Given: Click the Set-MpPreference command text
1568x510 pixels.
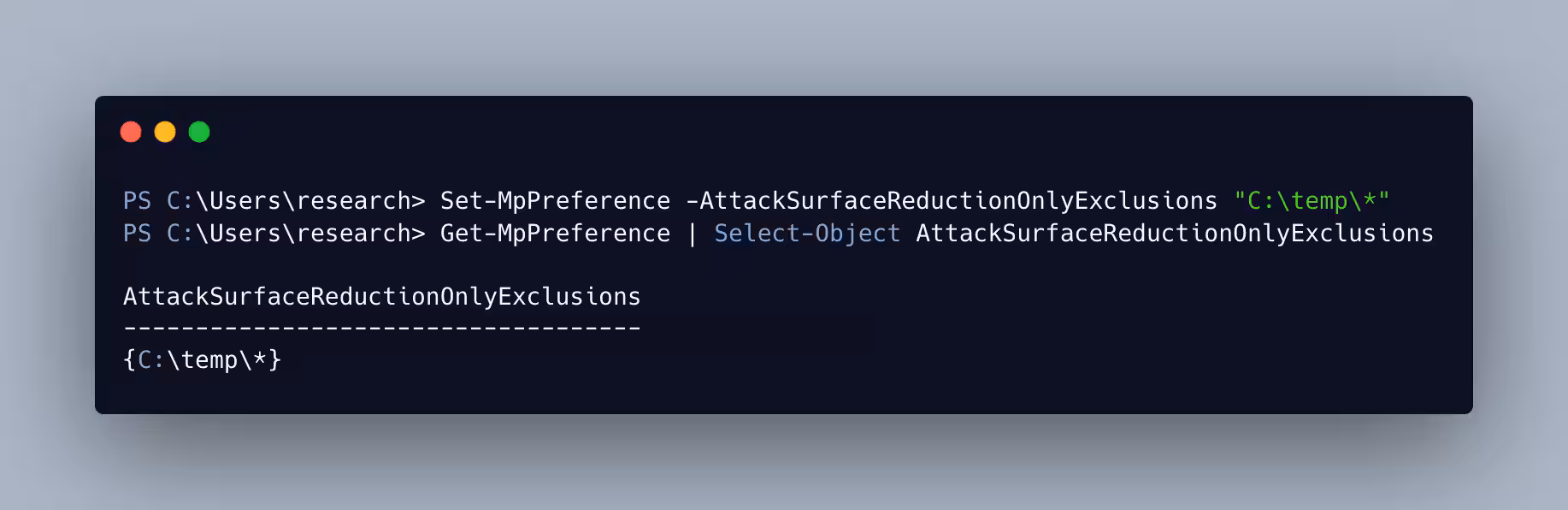Looking at the screenshot, I should click(555, 201).
